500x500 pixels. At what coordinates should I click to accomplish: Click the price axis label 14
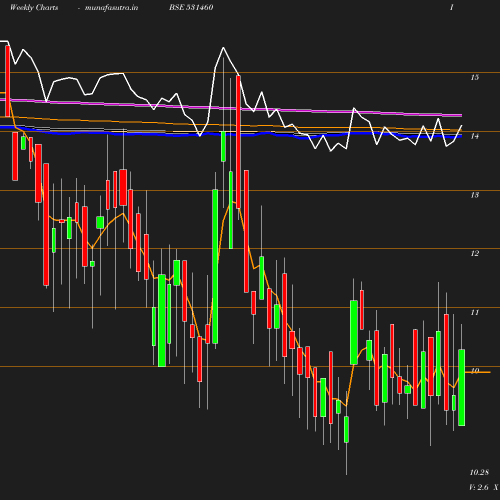click(475, 136)
